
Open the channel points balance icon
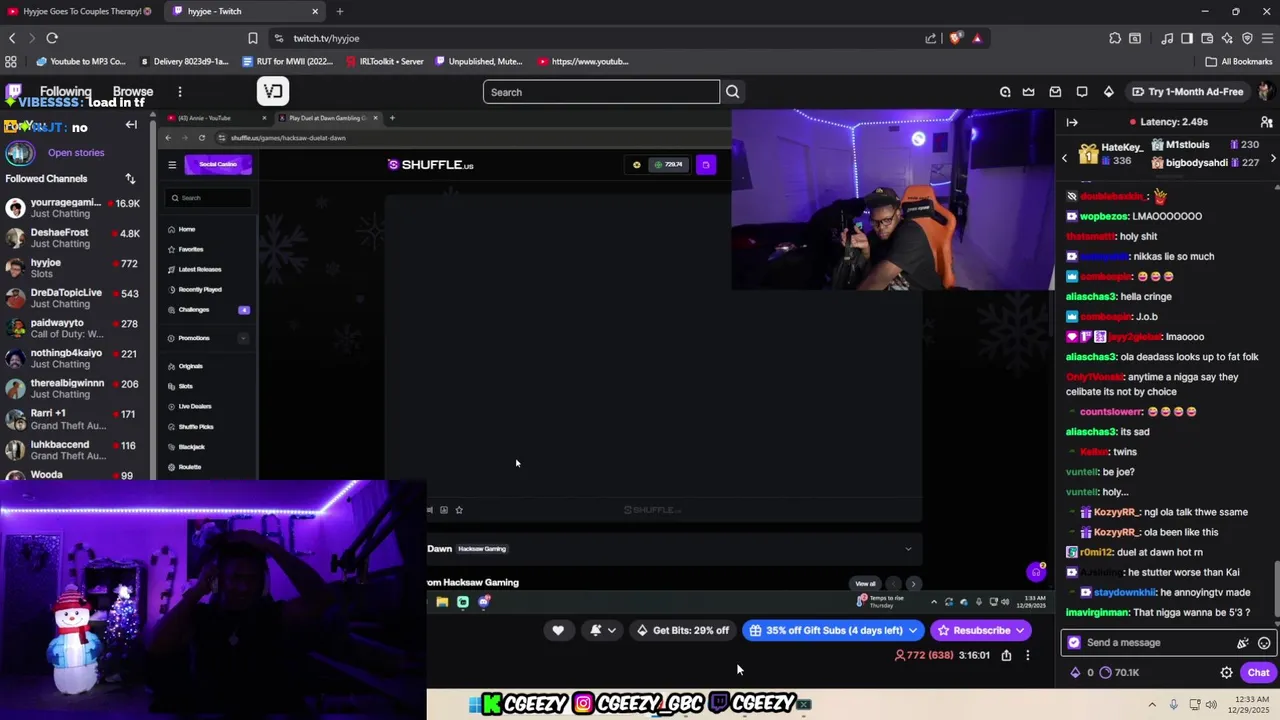click(x=1105, y=672)
